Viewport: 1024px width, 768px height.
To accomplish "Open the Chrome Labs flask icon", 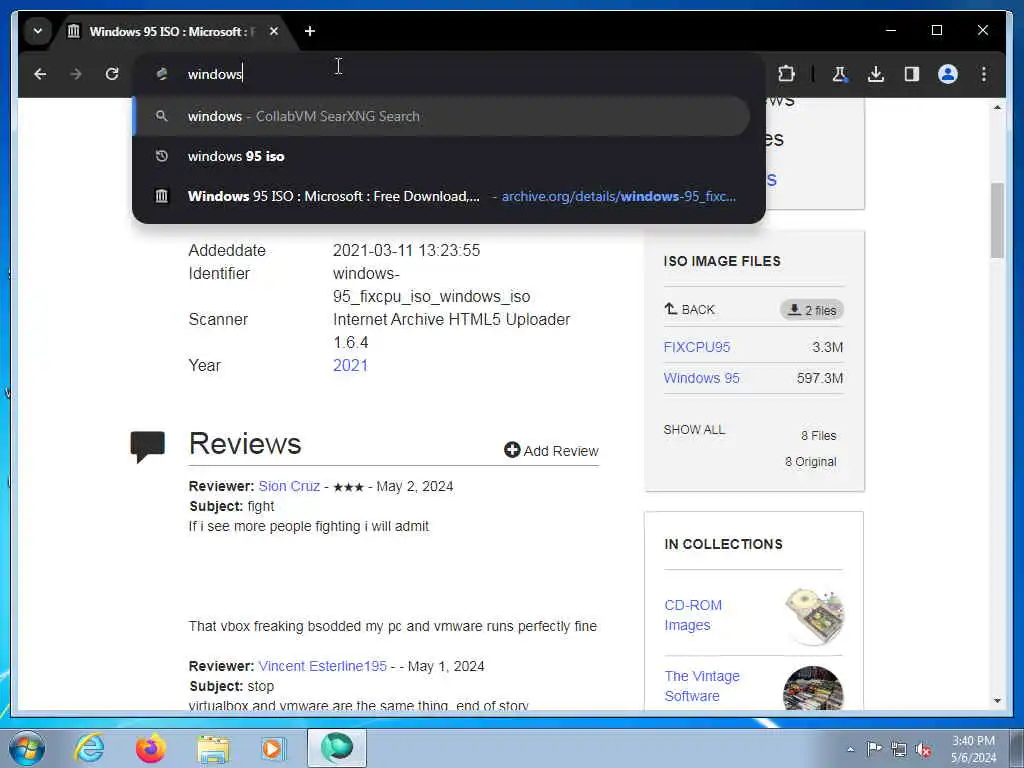I will [x=839, y=74].
